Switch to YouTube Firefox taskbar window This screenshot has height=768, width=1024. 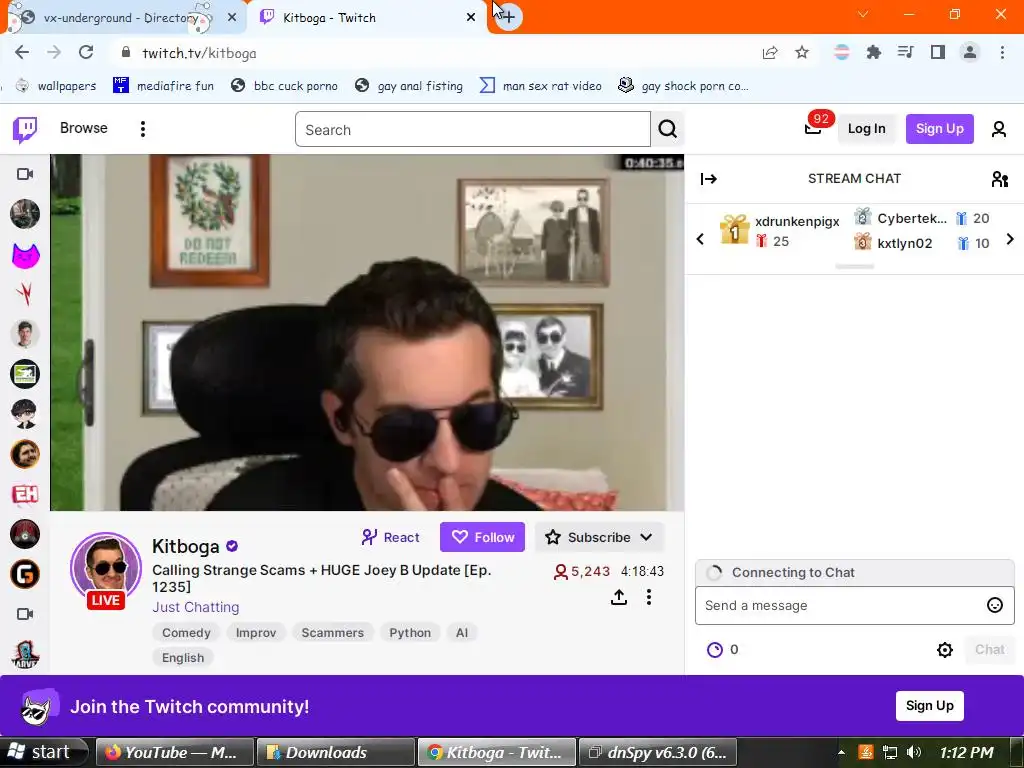(174, 752)
